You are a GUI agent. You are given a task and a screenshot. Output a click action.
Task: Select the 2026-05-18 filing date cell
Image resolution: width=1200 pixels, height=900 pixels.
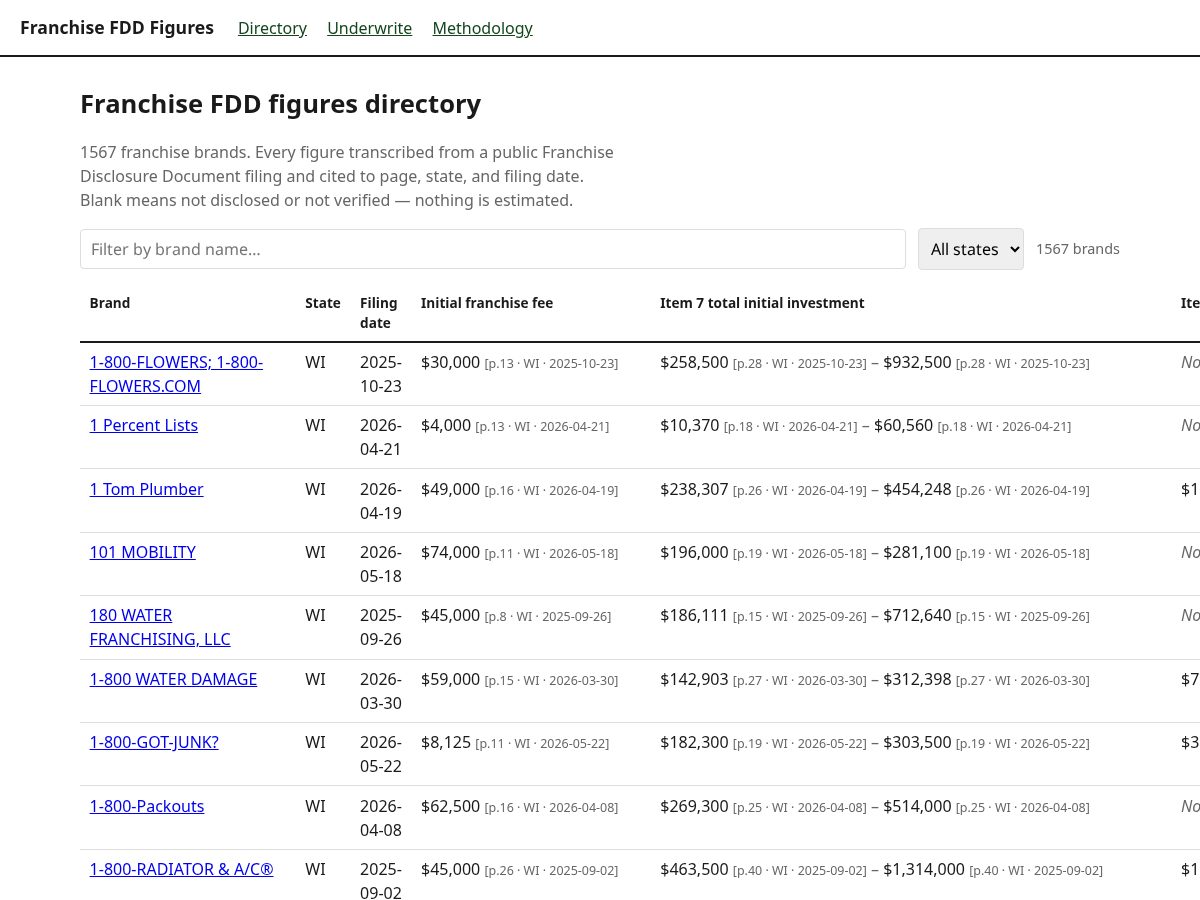coord(381,564)
